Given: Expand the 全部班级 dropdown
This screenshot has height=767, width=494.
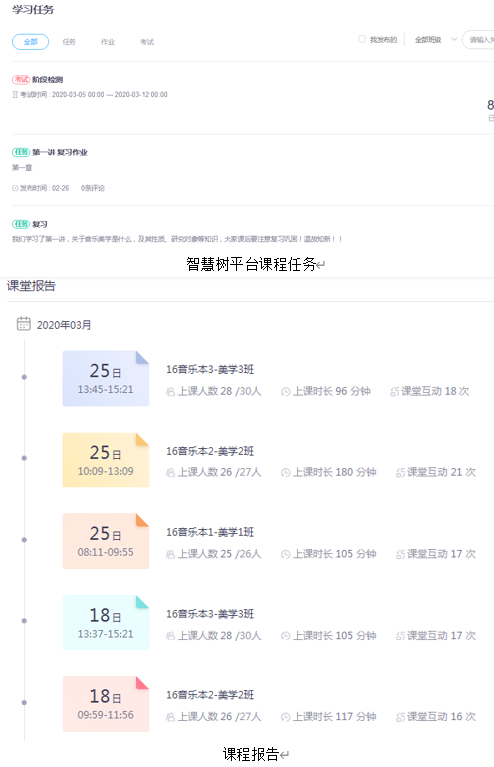Looking at the screenshot, I should 435,40.
